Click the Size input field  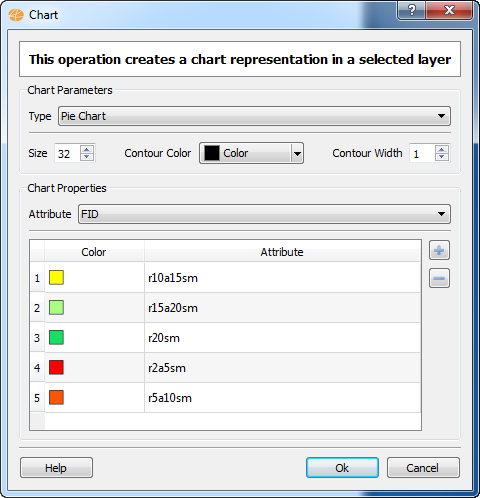pyautogui.click(x=68, y=153)
